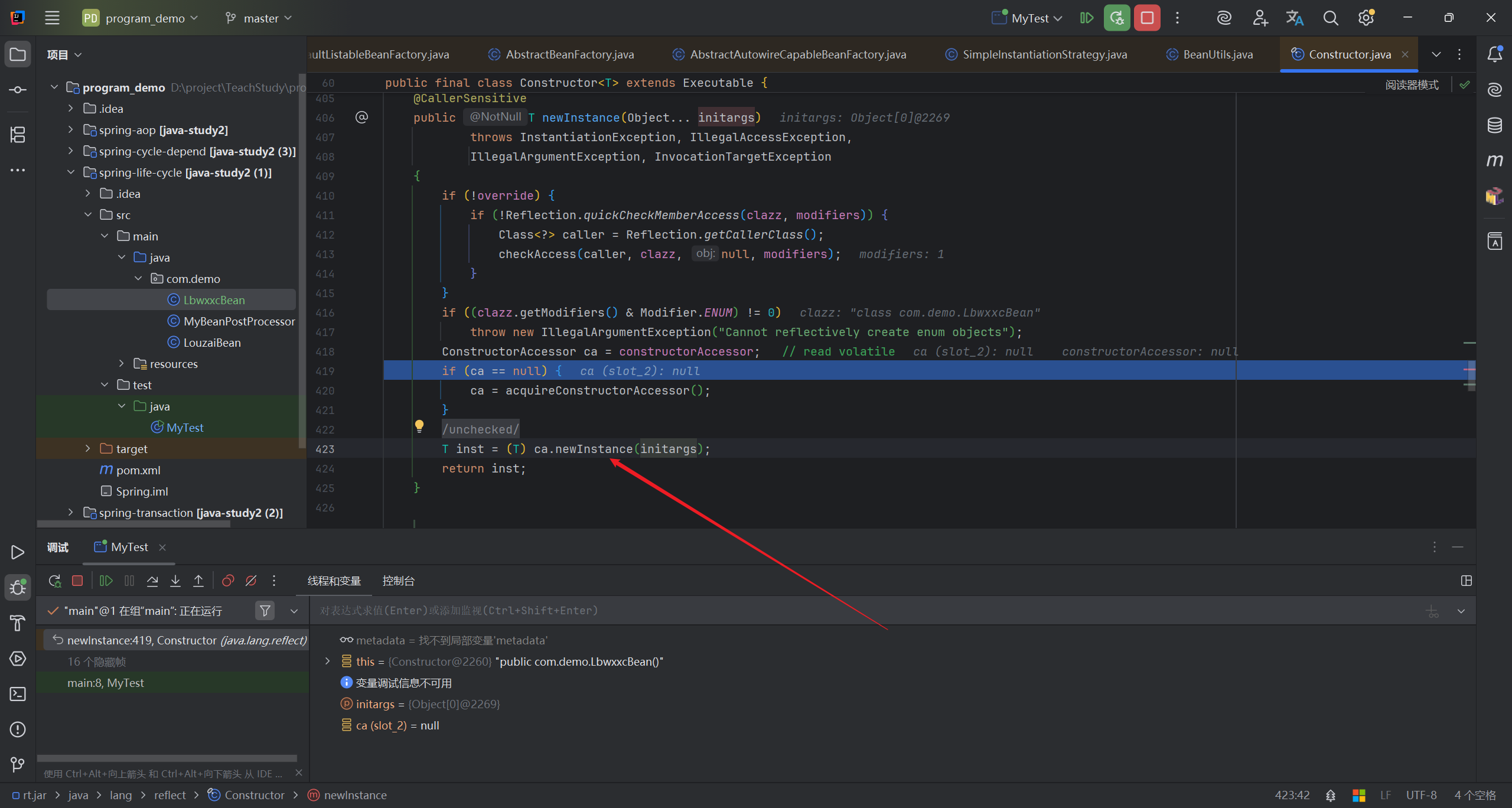Toggle the thread filter funnel button
The width and height of the screenshot is (1512, 808).
pos(265,611)
